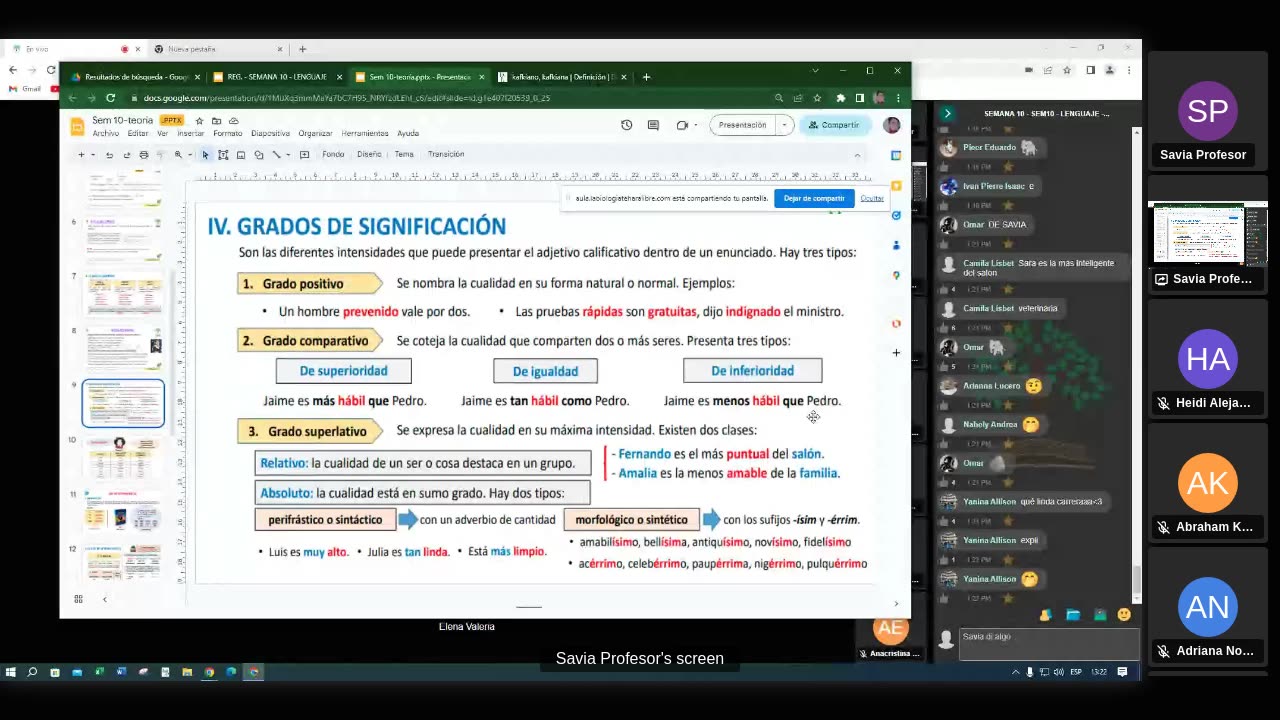Click the address bar URL
Viewport: 1280px width, 720px height.
346,98
